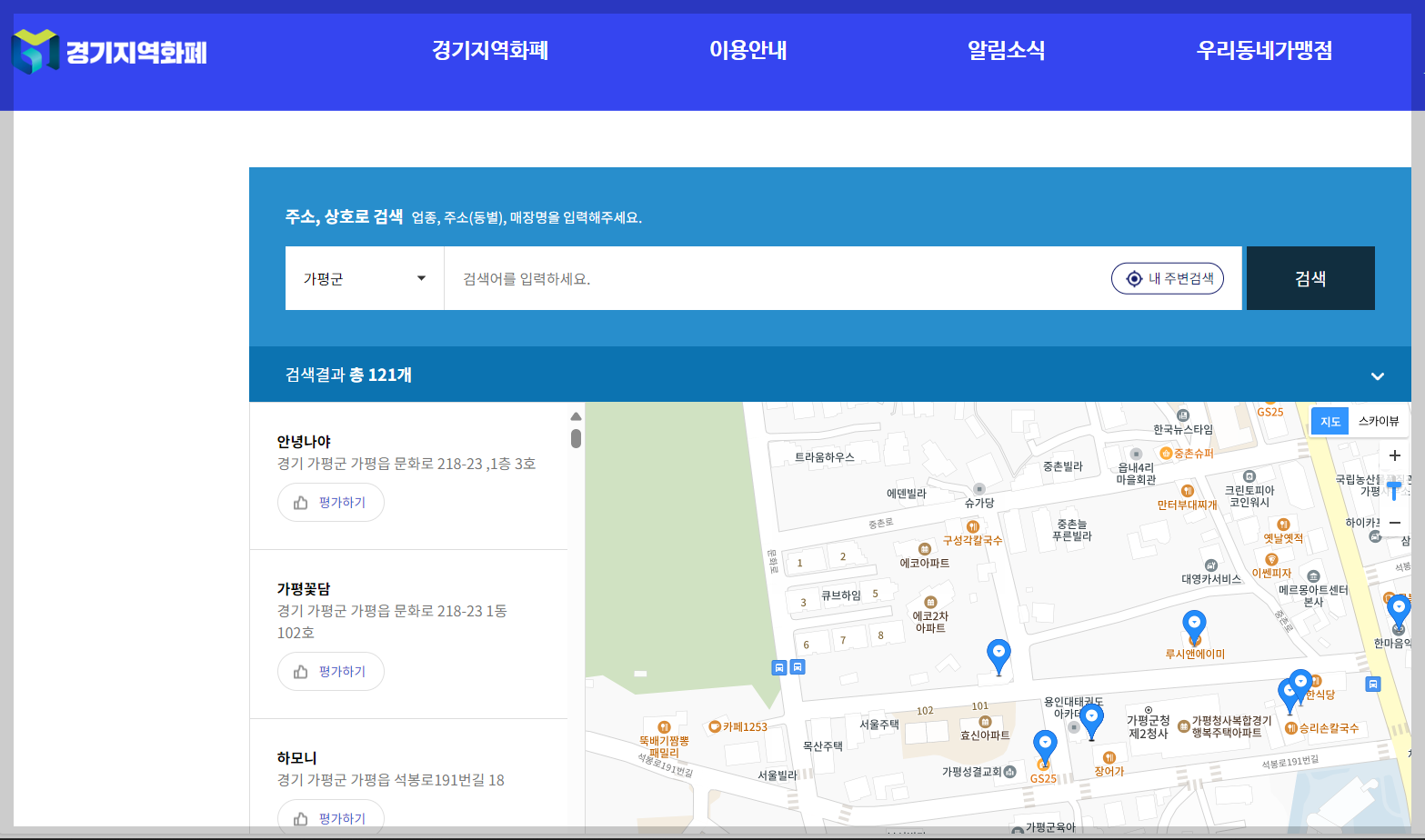Click 평가하기 under 안녕나야
The height and width of the screenshot is (840, 1425).
point(330,502)
